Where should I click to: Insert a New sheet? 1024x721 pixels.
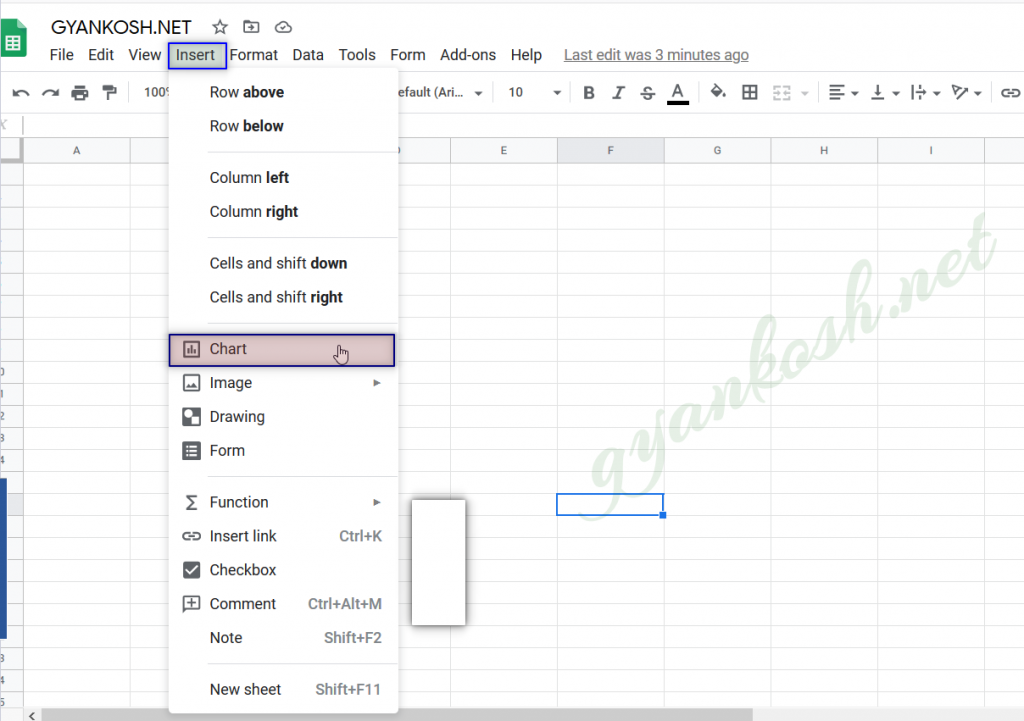(x=245, y=689)
